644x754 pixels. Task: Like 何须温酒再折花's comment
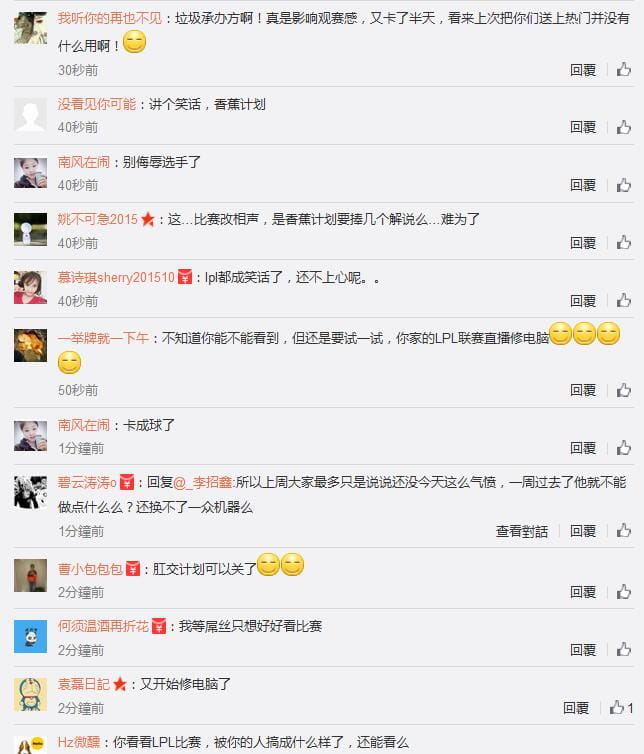pyautogui.click(x=624, y=650)
